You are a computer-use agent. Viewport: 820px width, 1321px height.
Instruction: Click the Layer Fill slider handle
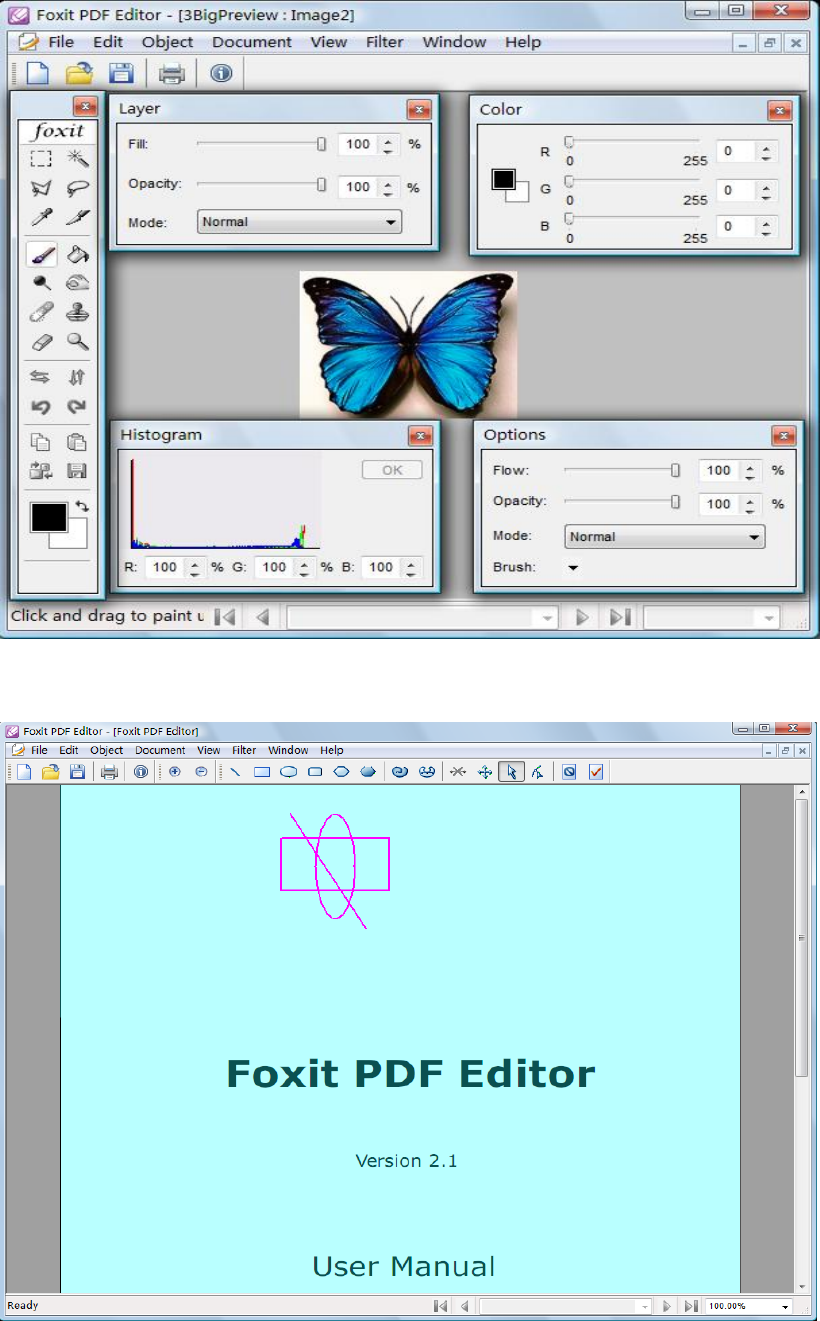click(x=321, y=144)
